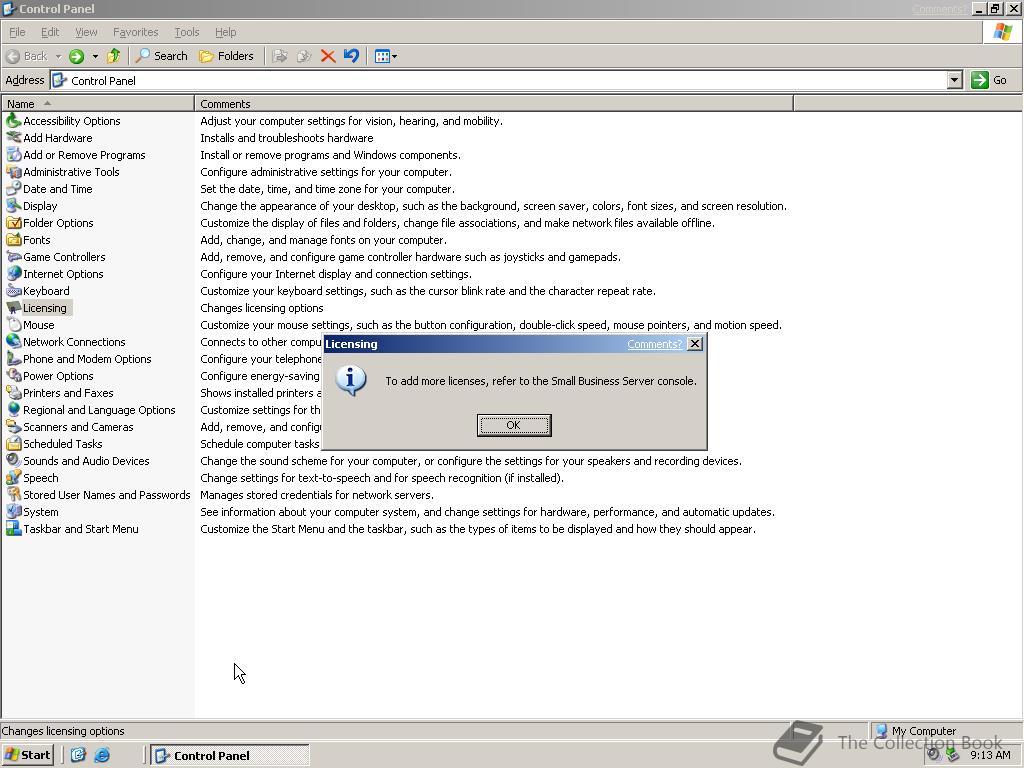Image resolution: width=1024 pixels, height=768 pixels.
Task: Select the Power Options icon
Action: tap(13, 376)
